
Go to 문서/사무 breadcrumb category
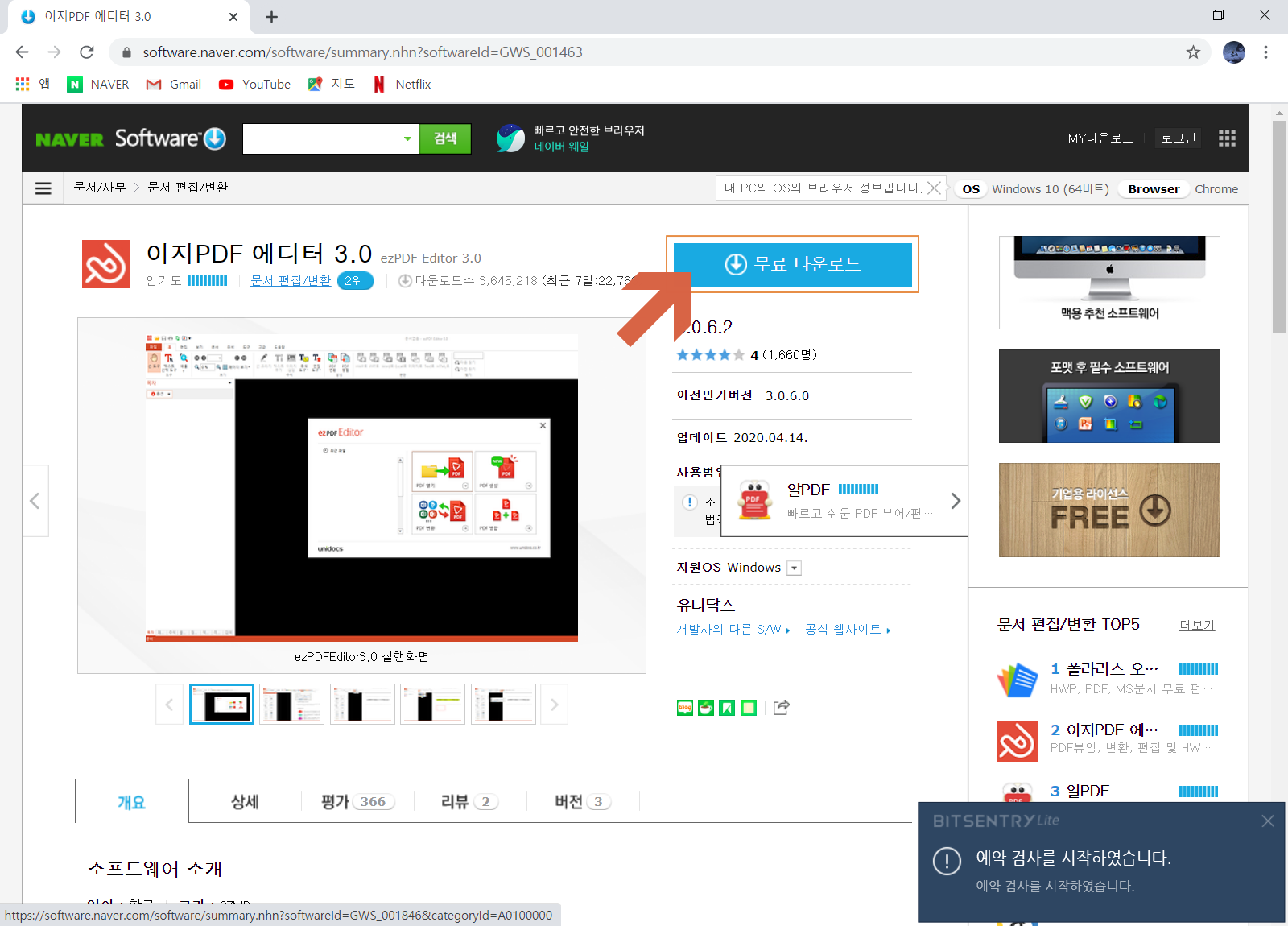(100, 187)
